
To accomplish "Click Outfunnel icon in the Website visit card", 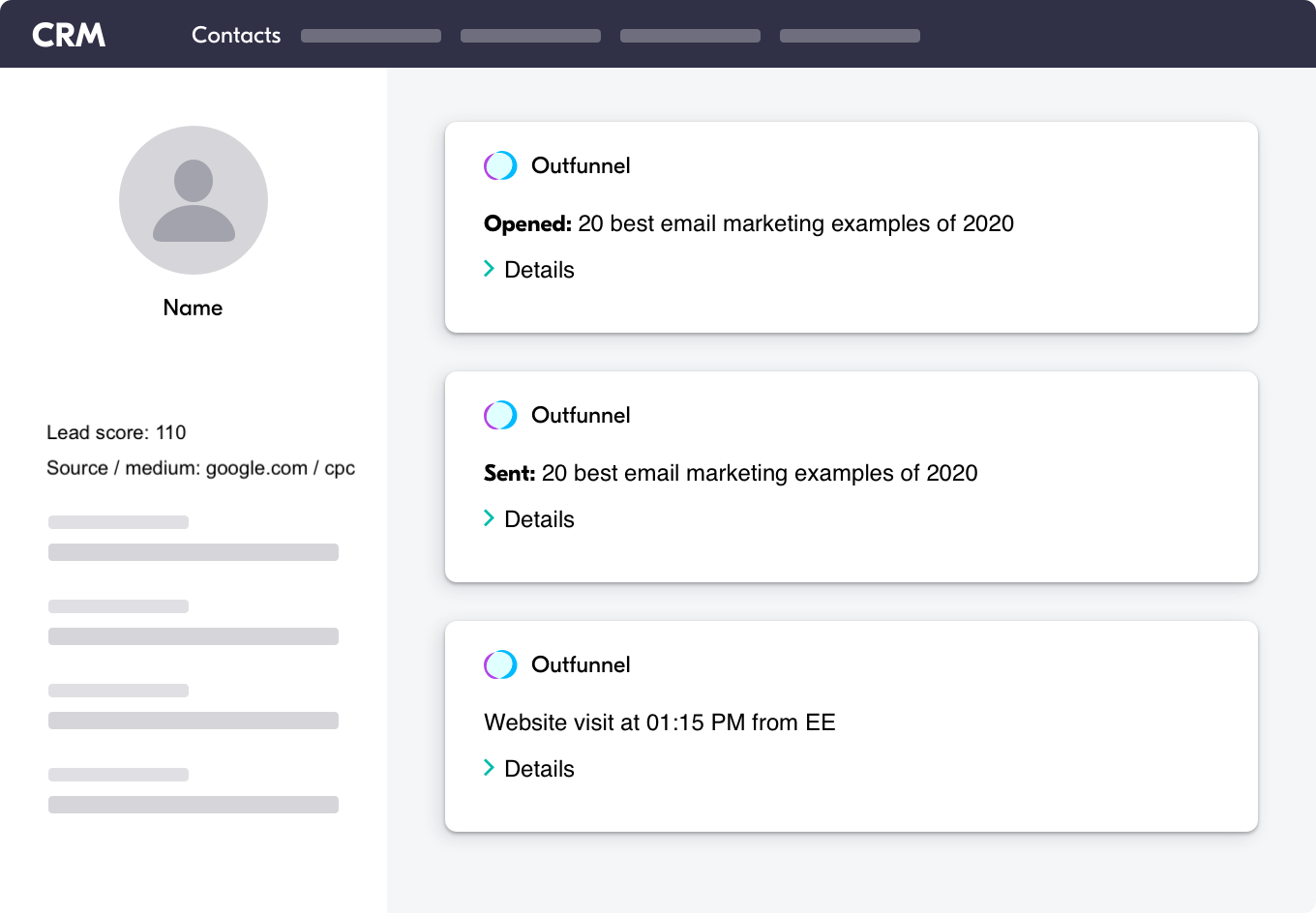I will (500, 665).
